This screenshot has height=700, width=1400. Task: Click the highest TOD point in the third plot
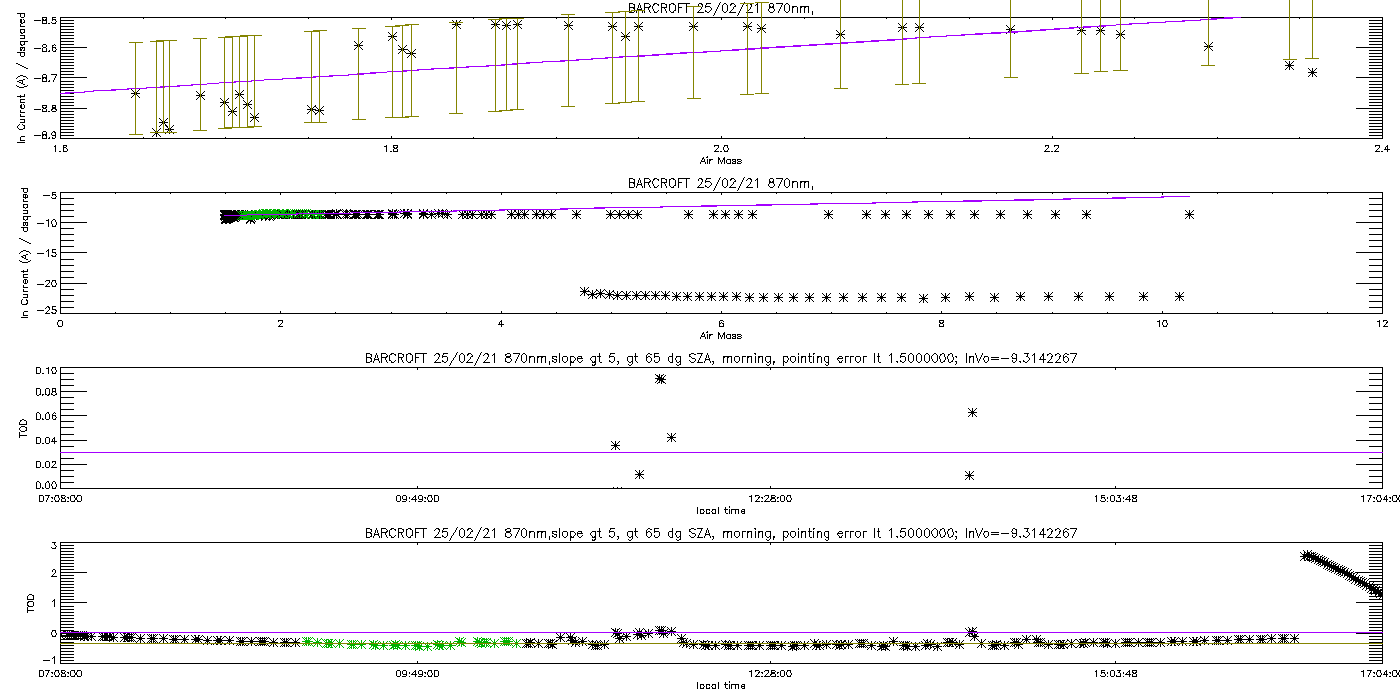coord(660,379)
